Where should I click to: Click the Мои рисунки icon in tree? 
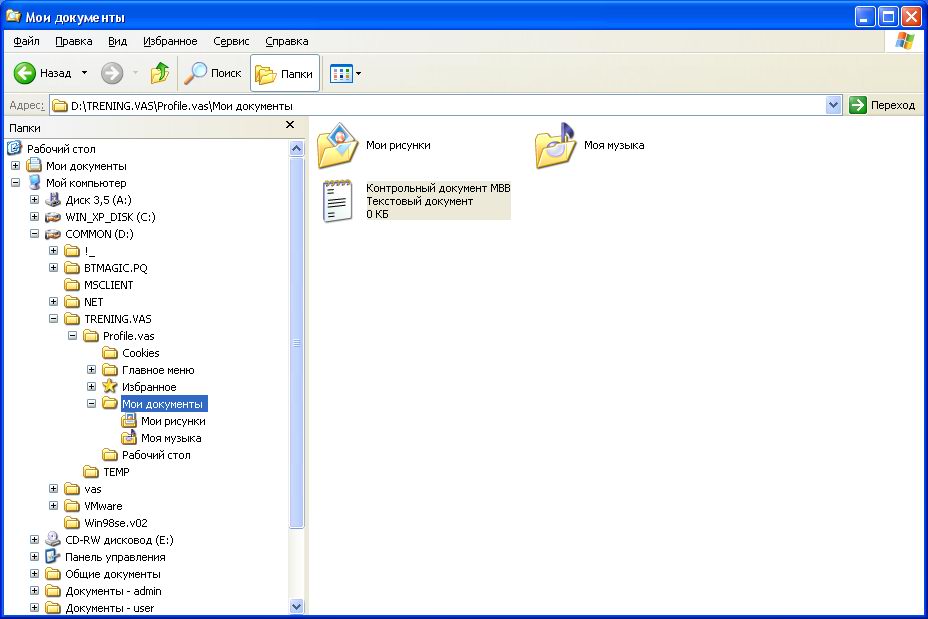pyautogui.click(x=128, y=421)
